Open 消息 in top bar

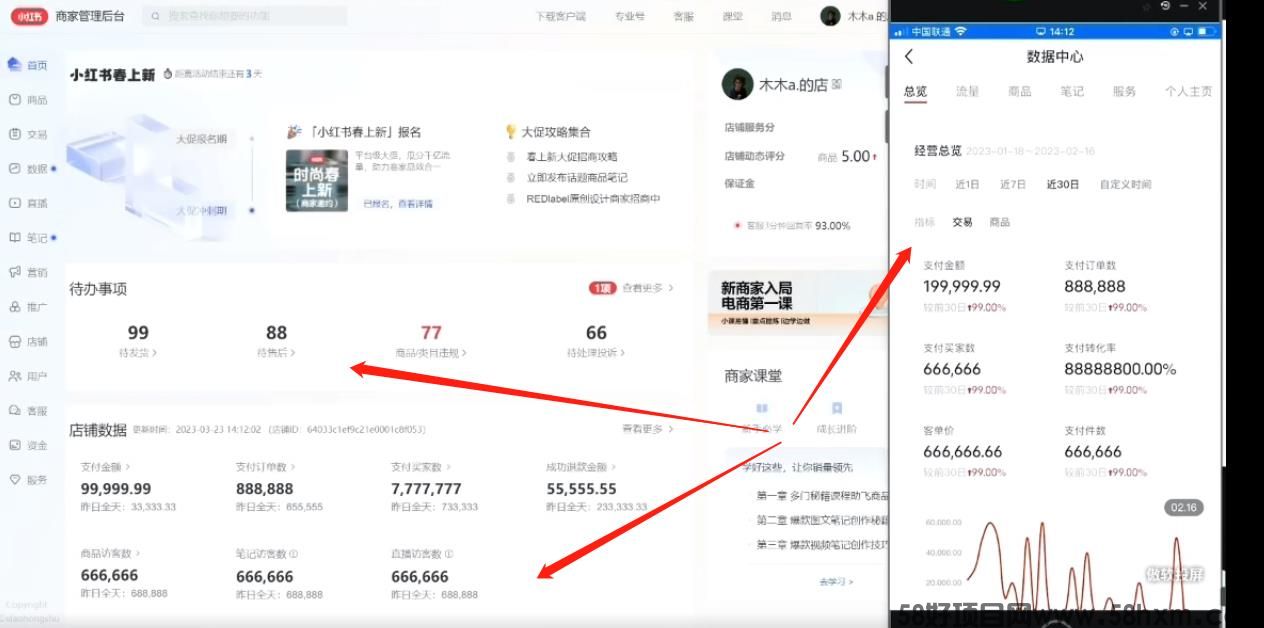pos(781,16)
